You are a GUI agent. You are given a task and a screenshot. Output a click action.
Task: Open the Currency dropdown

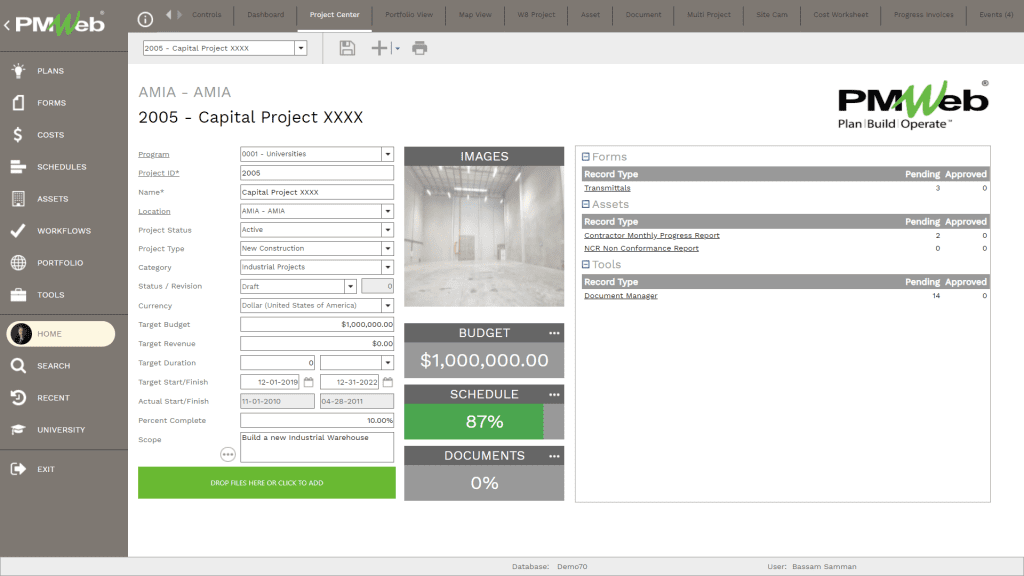[388, 306]
